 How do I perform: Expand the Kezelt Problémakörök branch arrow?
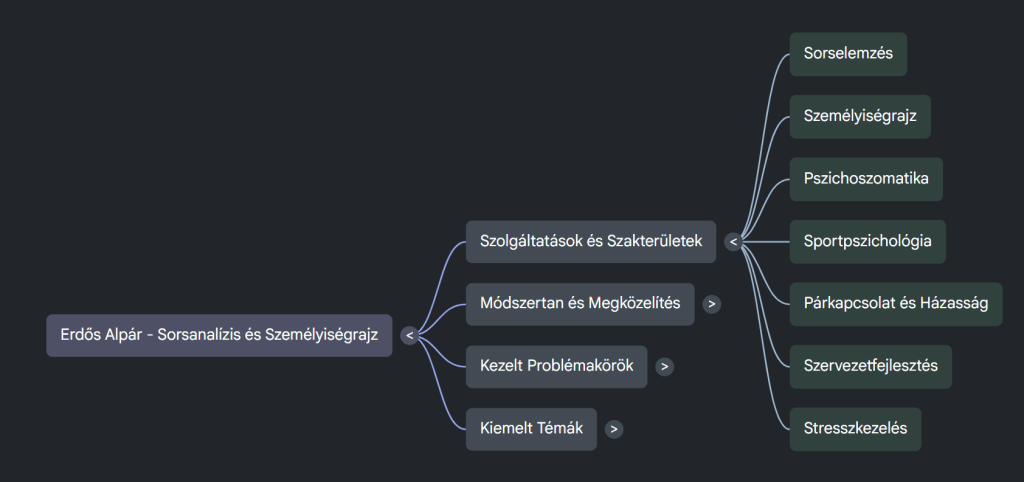point(665,367)
